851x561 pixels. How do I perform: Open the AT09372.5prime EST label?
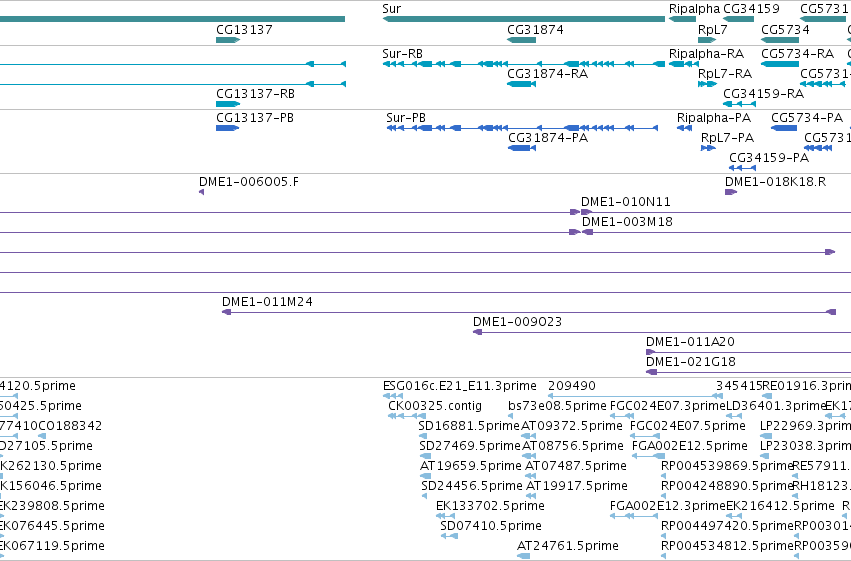571,426
